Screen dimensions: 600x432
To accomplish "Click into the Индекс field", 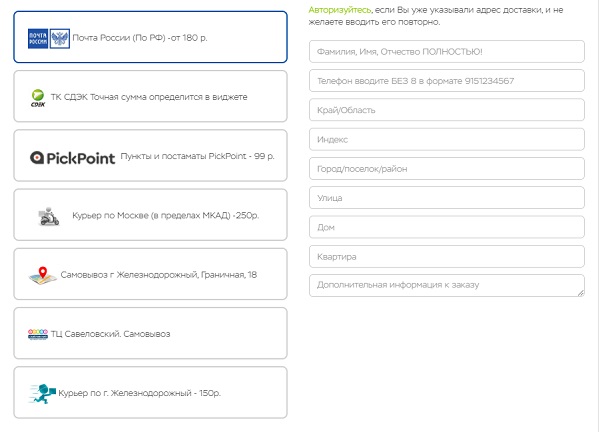I will pos(447,139).
